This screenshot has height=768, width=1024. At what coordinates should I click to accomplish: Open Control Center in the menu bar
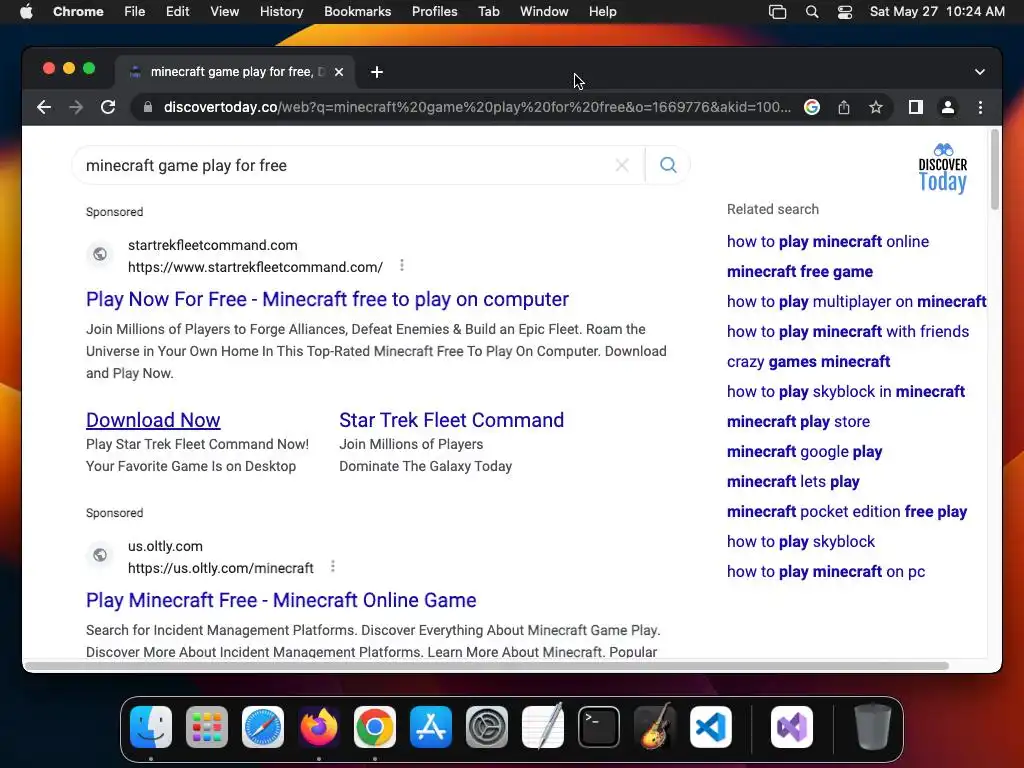844,12
